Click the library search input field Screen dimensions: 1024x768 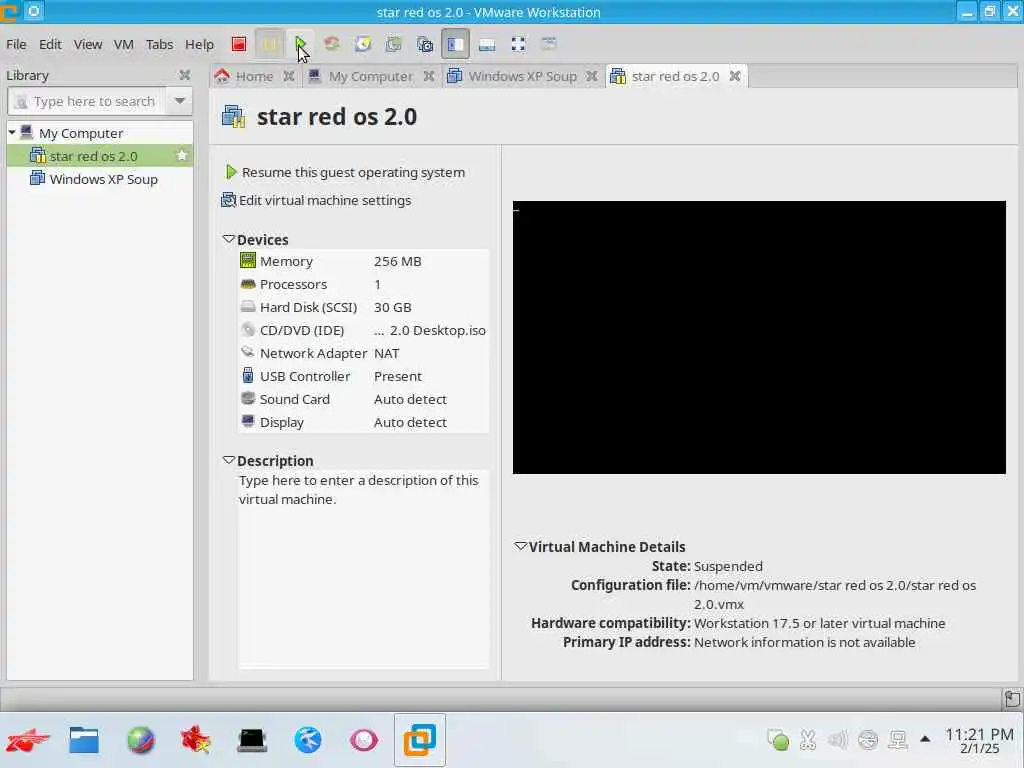click(x=86, y=101)
